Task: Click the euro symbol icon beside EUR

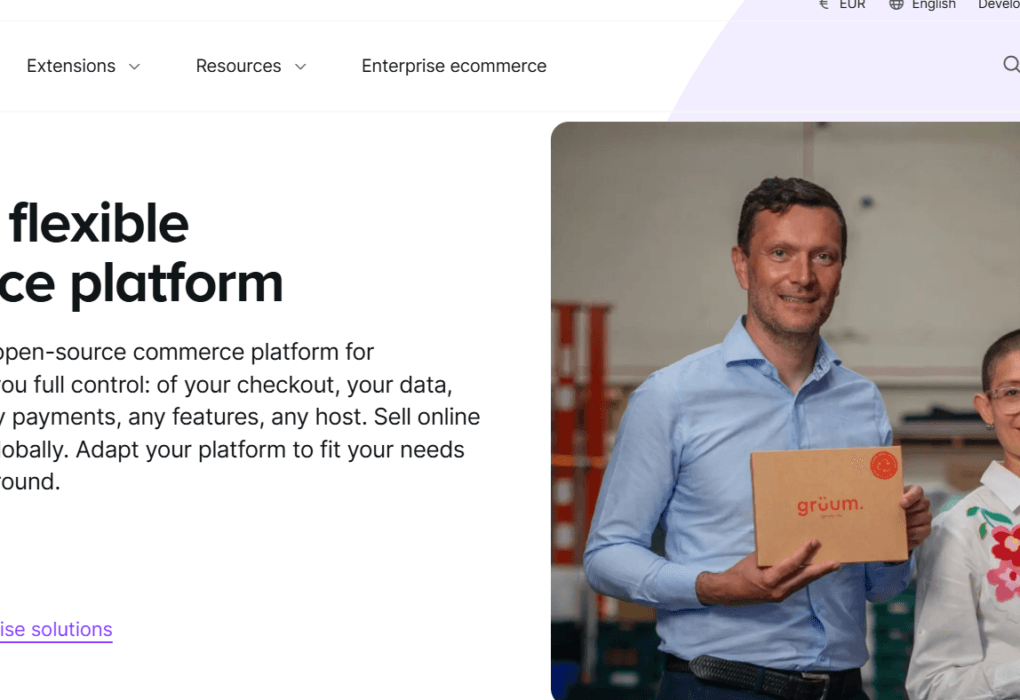Action: 823,5
